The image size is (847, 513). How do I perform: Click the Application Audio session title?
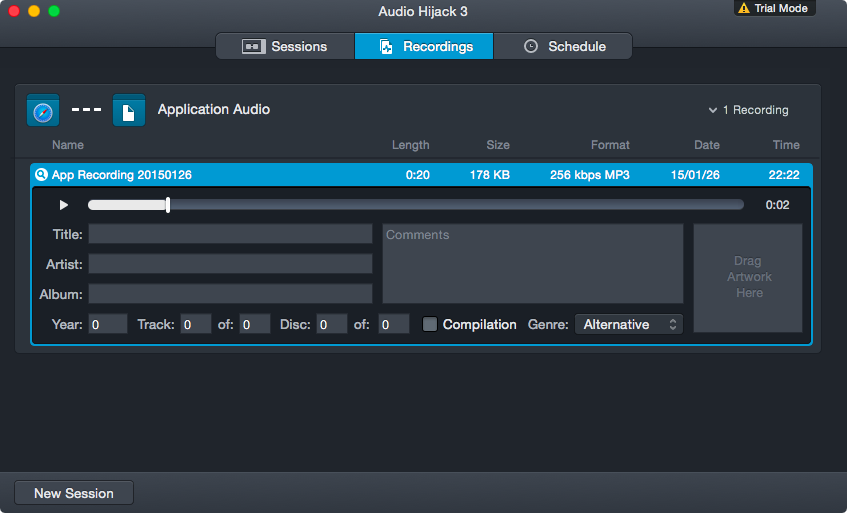tap(214, 110)
